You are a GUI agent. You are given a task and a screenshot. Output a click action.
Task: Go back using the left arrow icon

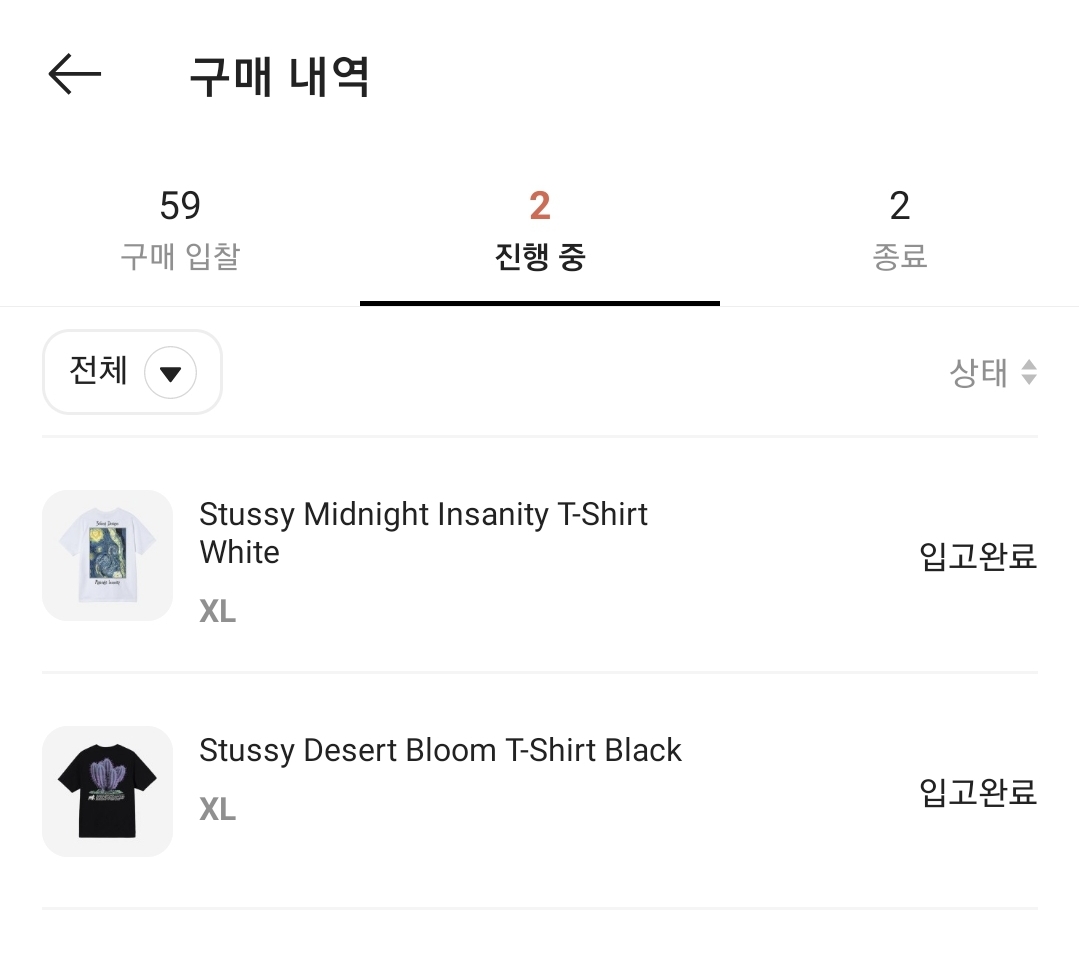click(74, 74)
